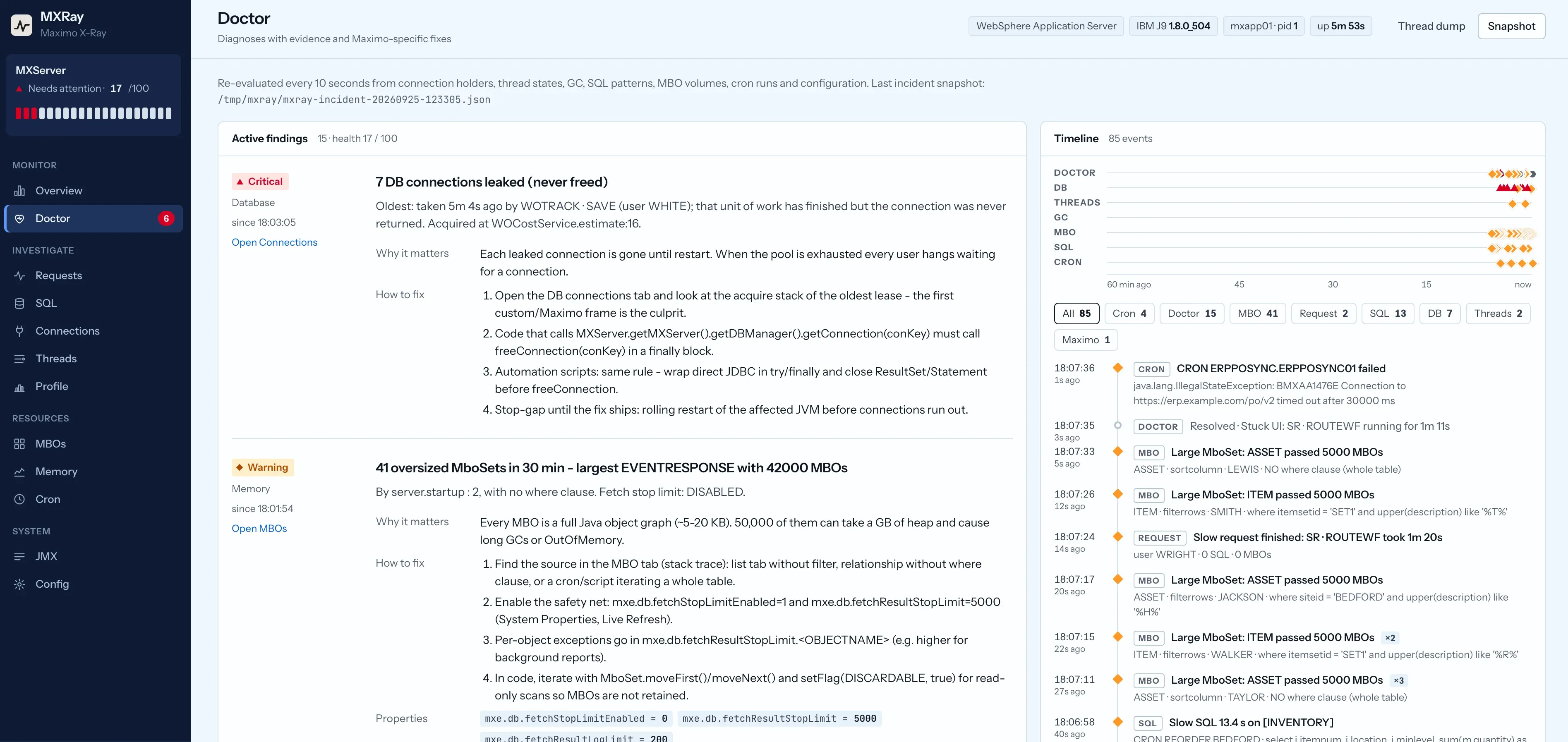
Task: Click red DB lane markers in timeline
Action: pyautogui.click(x=1515, y=188)
